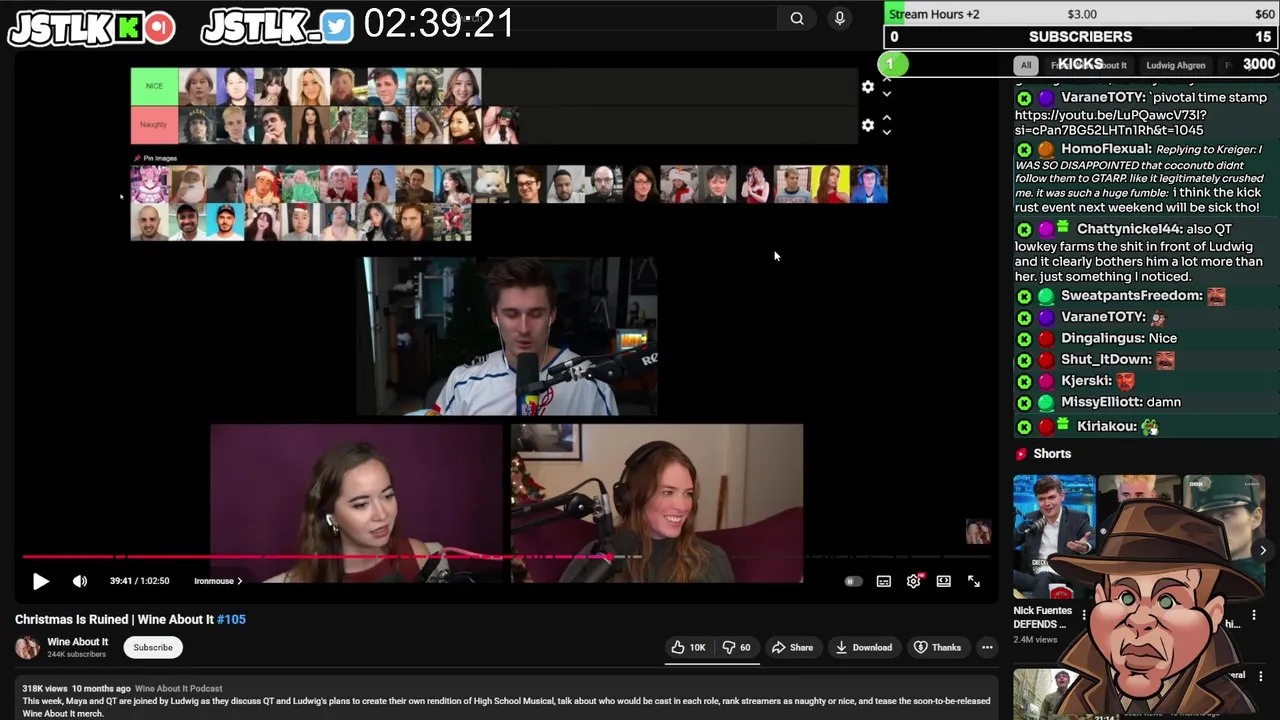Mute the video using the speaker icon
This screenshot has height=720, width=1280.
pos(80,581)
